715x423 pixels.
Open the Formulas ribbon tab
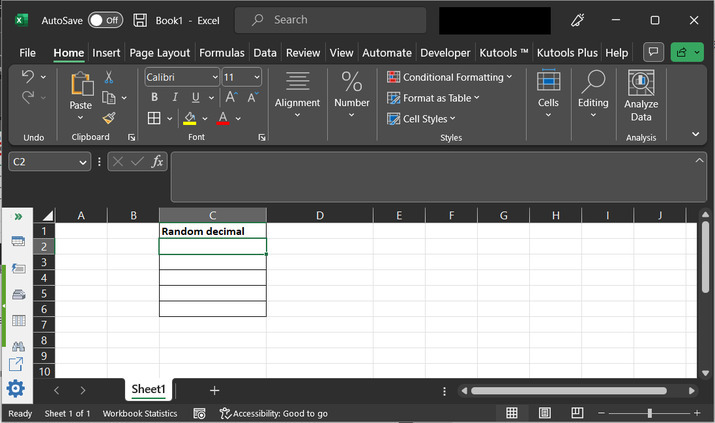(x=221, y=52)
